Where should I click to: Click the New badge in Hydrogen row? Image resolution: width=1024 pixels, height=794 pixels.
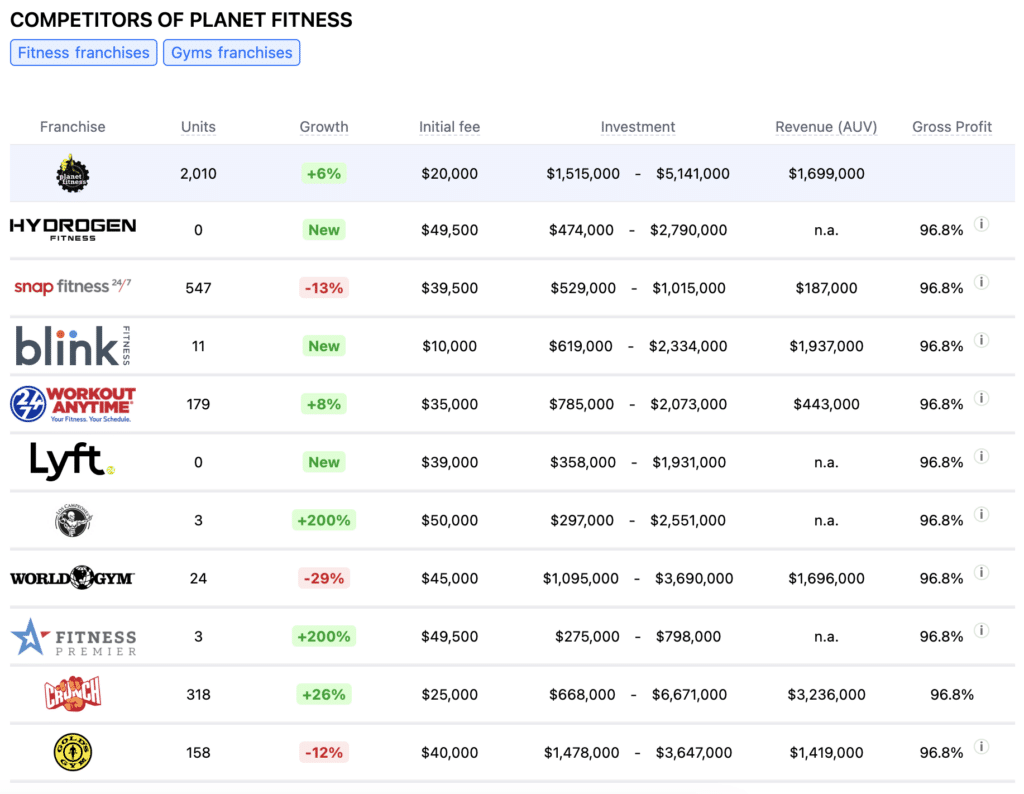tap(324, 230)
